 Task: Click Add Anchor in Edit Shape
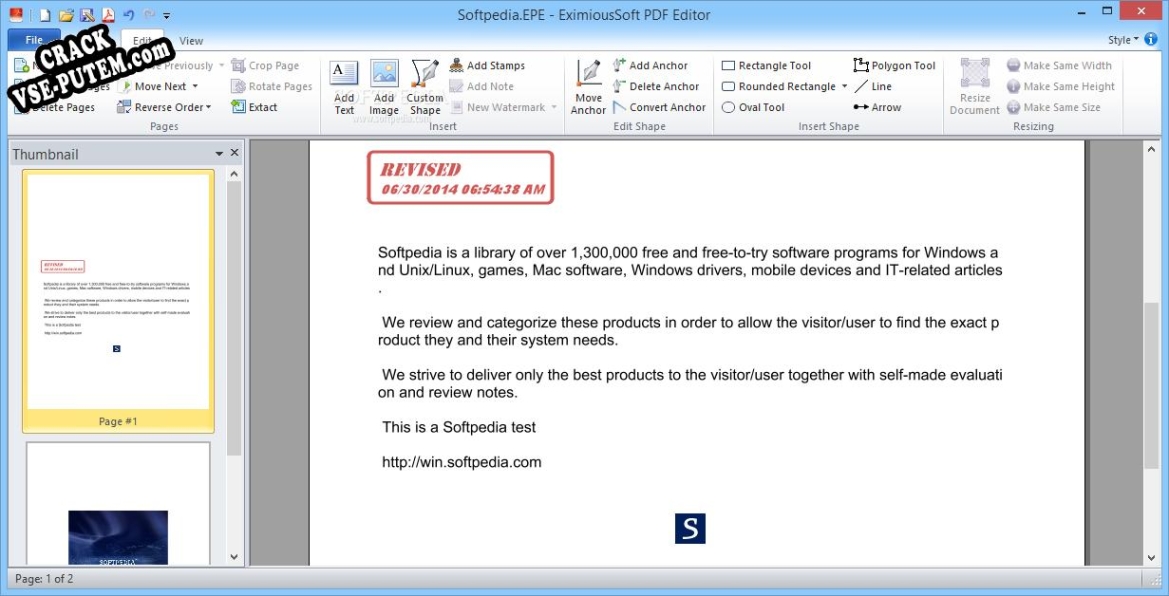pyautogui.click(x=650, y=66)
